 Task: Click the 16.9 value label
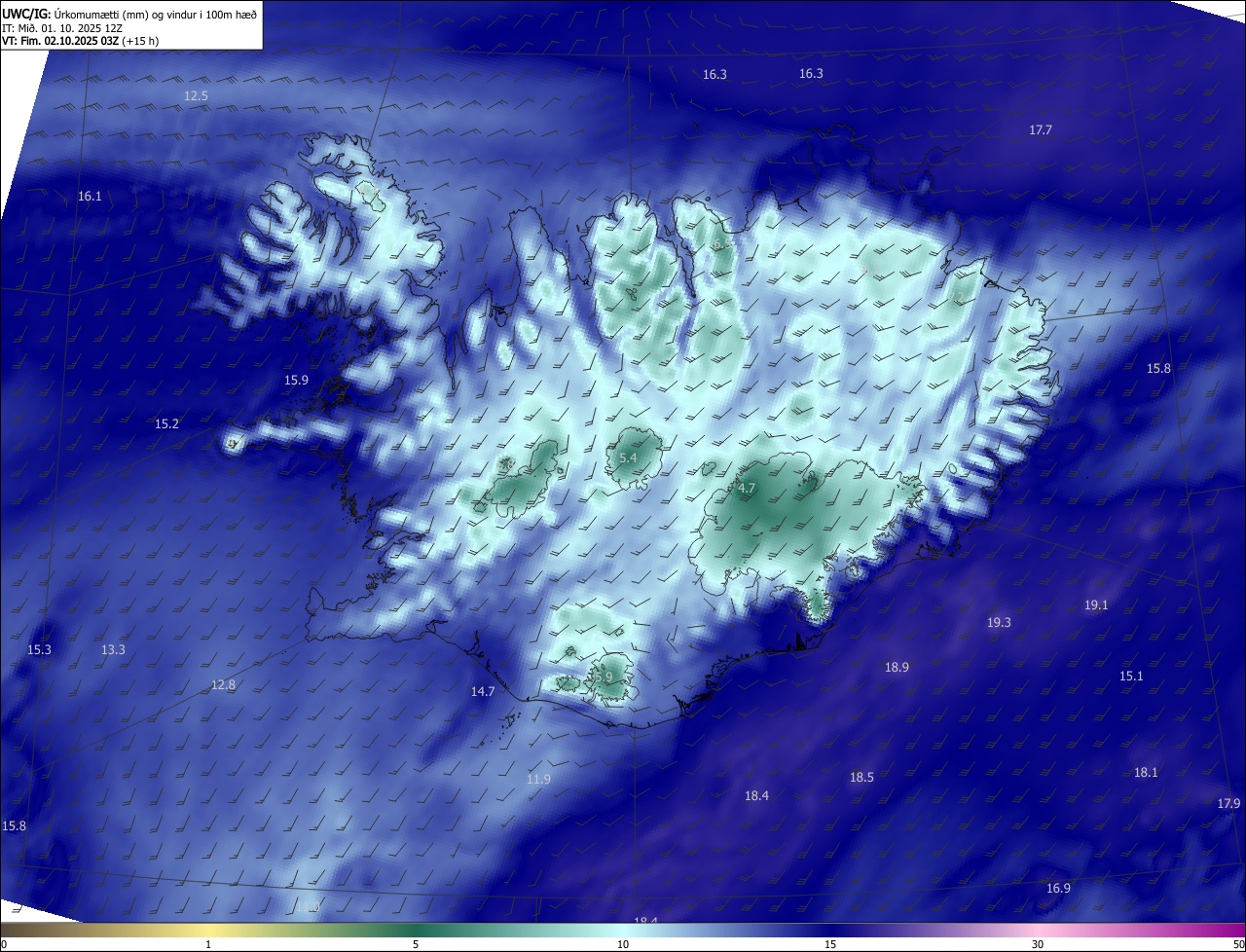click(x=1058, y=889)
